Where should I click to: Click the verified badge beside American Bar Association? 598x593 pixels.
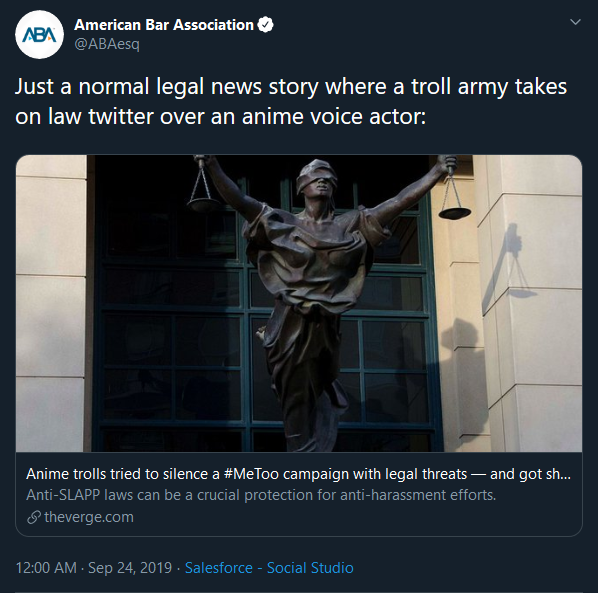(x=265, y=25)
